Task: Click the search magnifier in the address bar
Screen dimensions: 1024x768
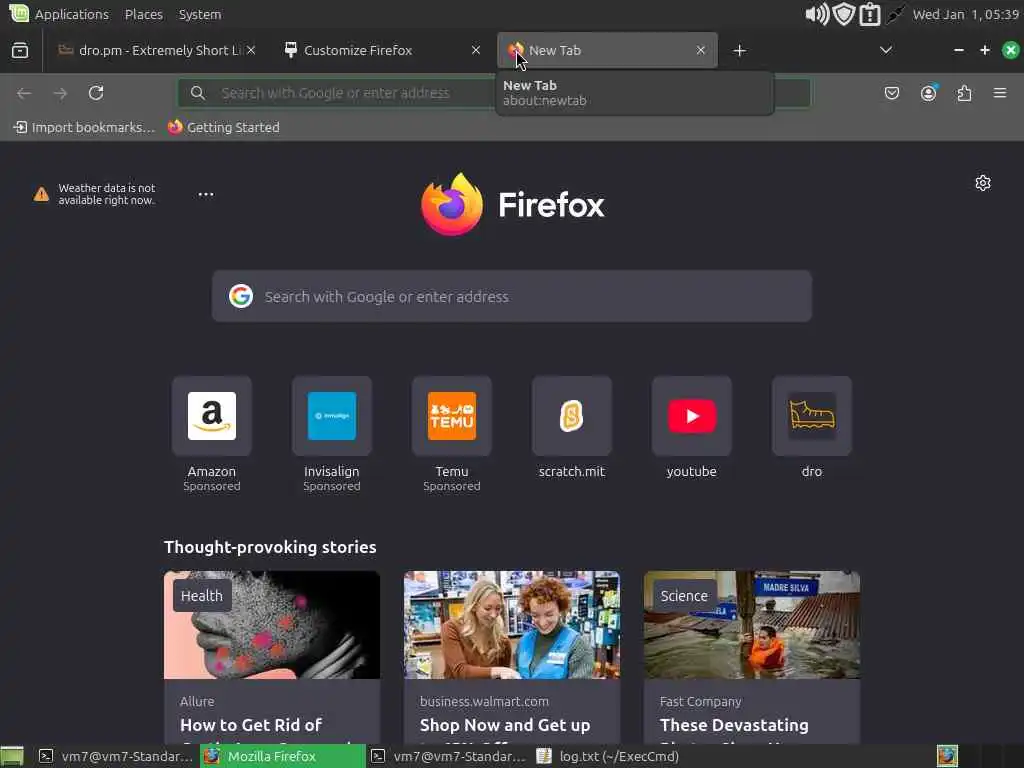Action: click(x=197, y=93)
